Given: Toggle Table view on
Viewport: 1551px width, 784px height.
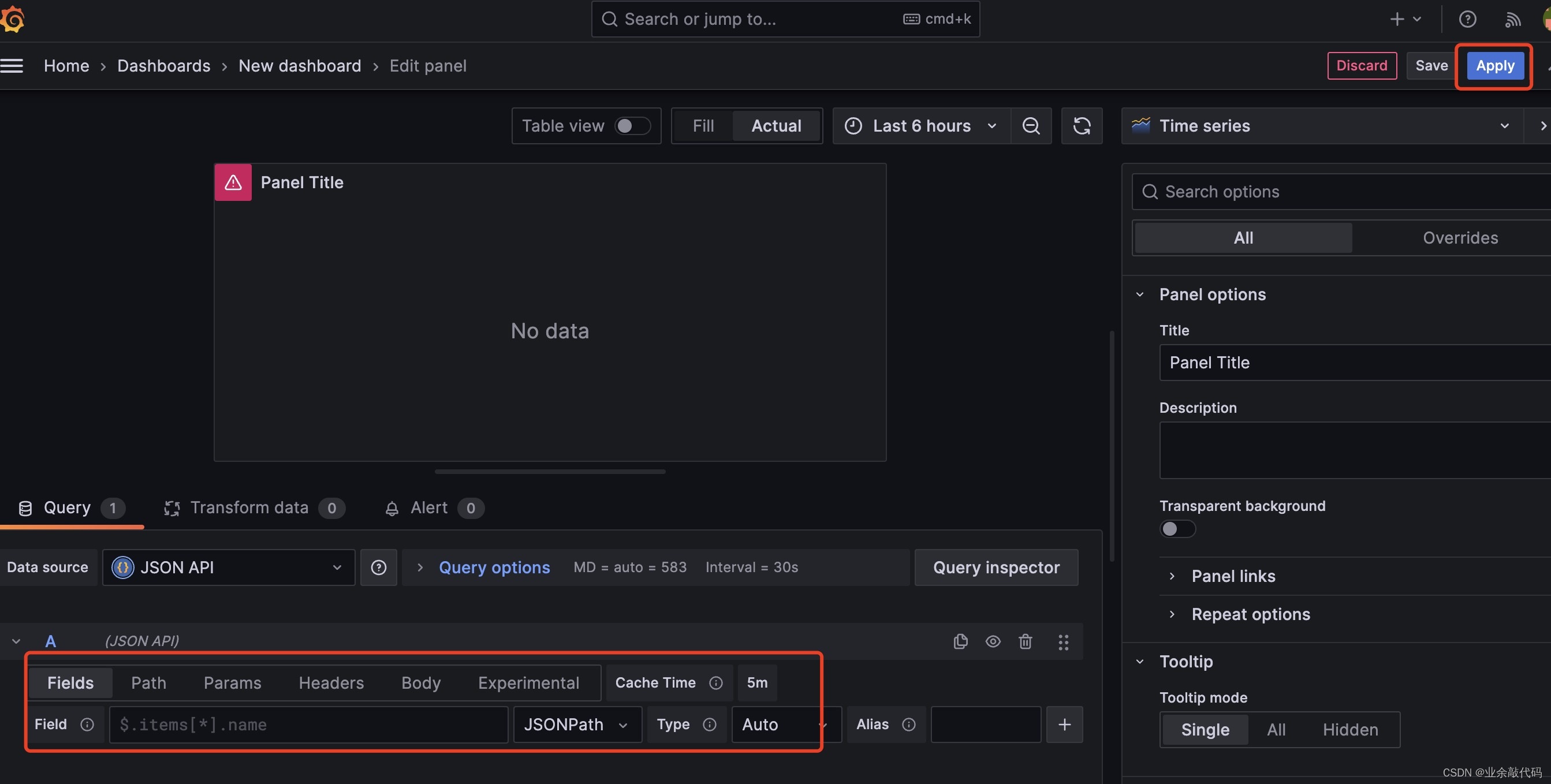Looking at the screenshot, I should 632,126.
